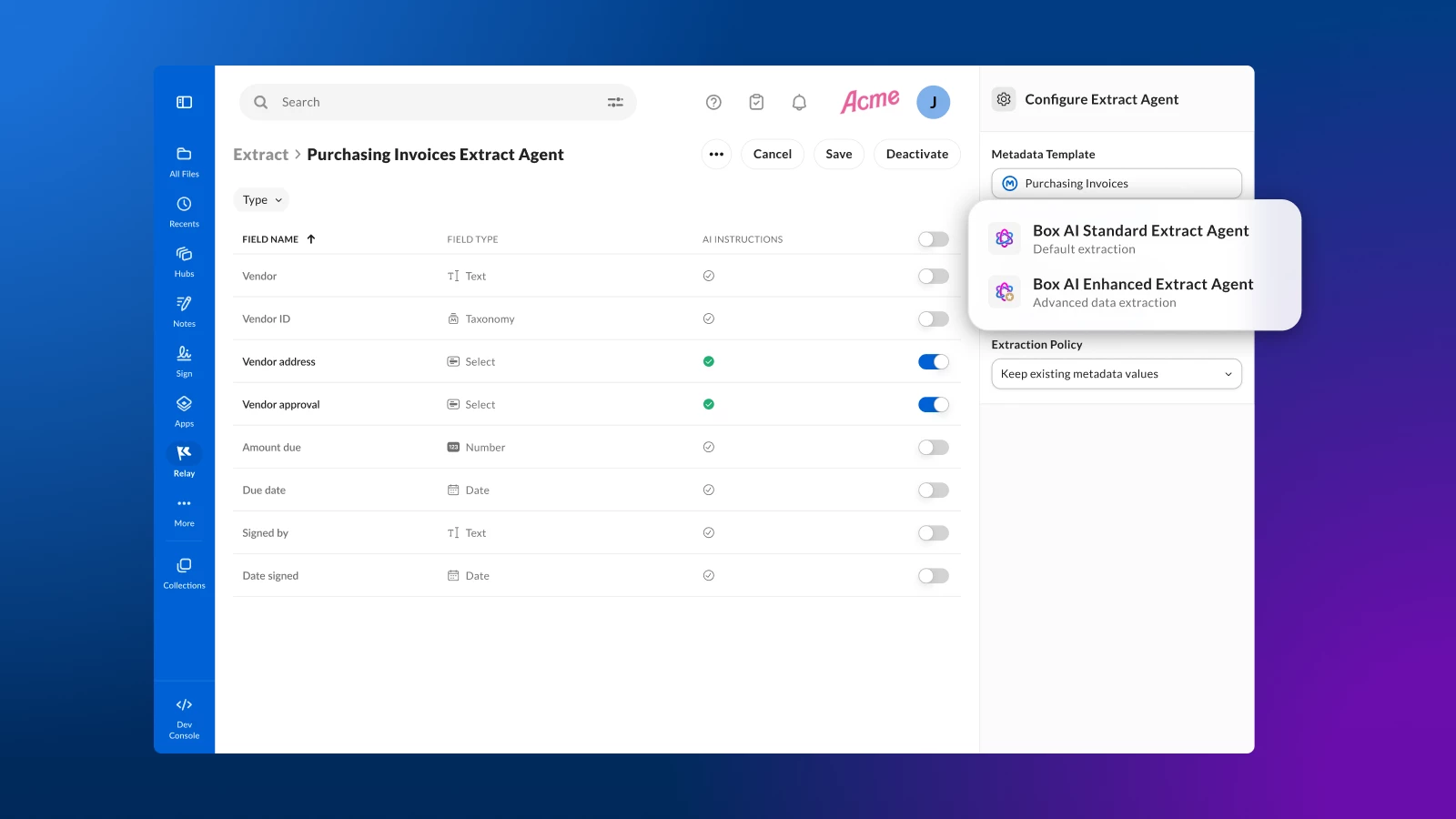Click AI instructions check icon for Vendor approval
This screenshot has width=1456, height=819.
[709, 404]
